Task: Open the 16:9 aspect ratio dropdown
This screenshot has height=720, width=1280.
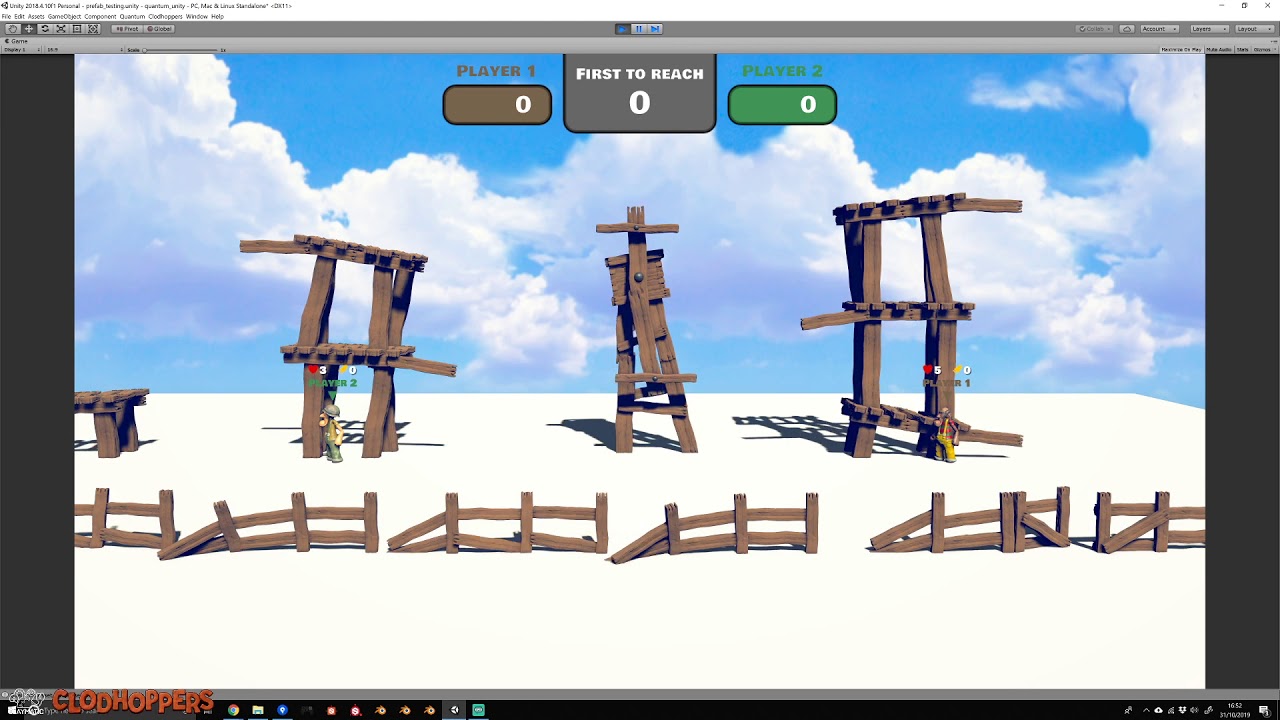Action: [x=84, y=50]
